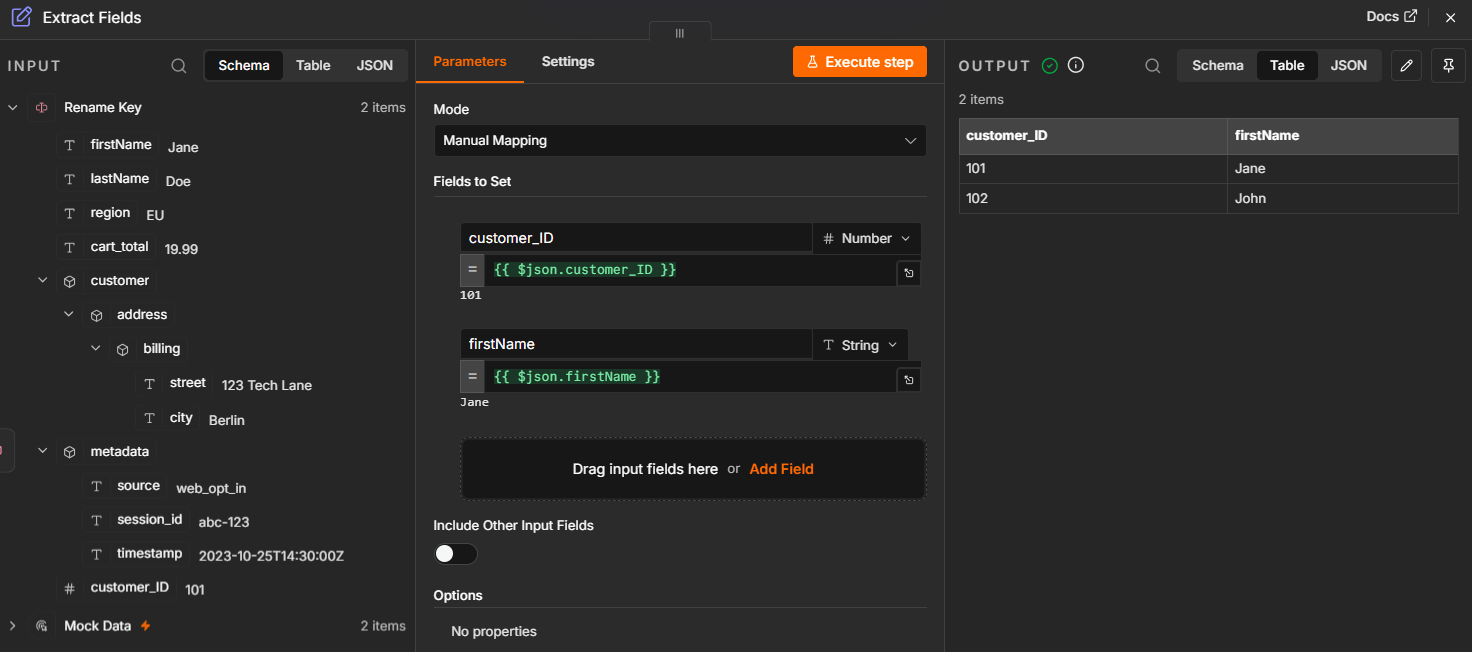Click the address object cube icon

coord(96,315)
